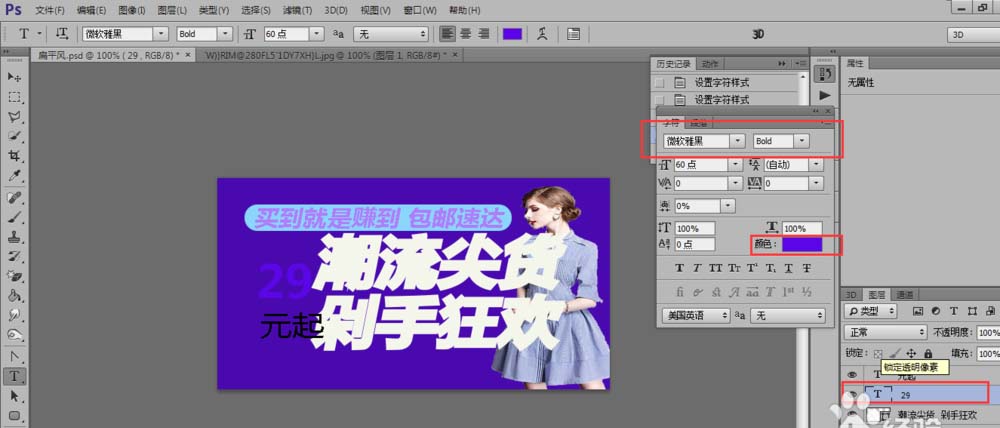Toggle Underline in Character panel

point(788,268)
